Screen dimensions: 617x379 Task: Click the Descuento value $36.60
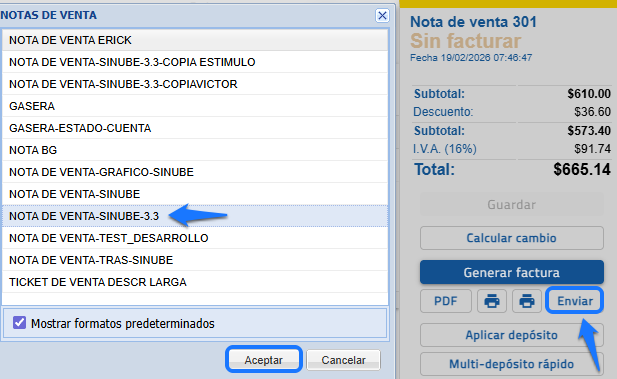coord(592,112)
